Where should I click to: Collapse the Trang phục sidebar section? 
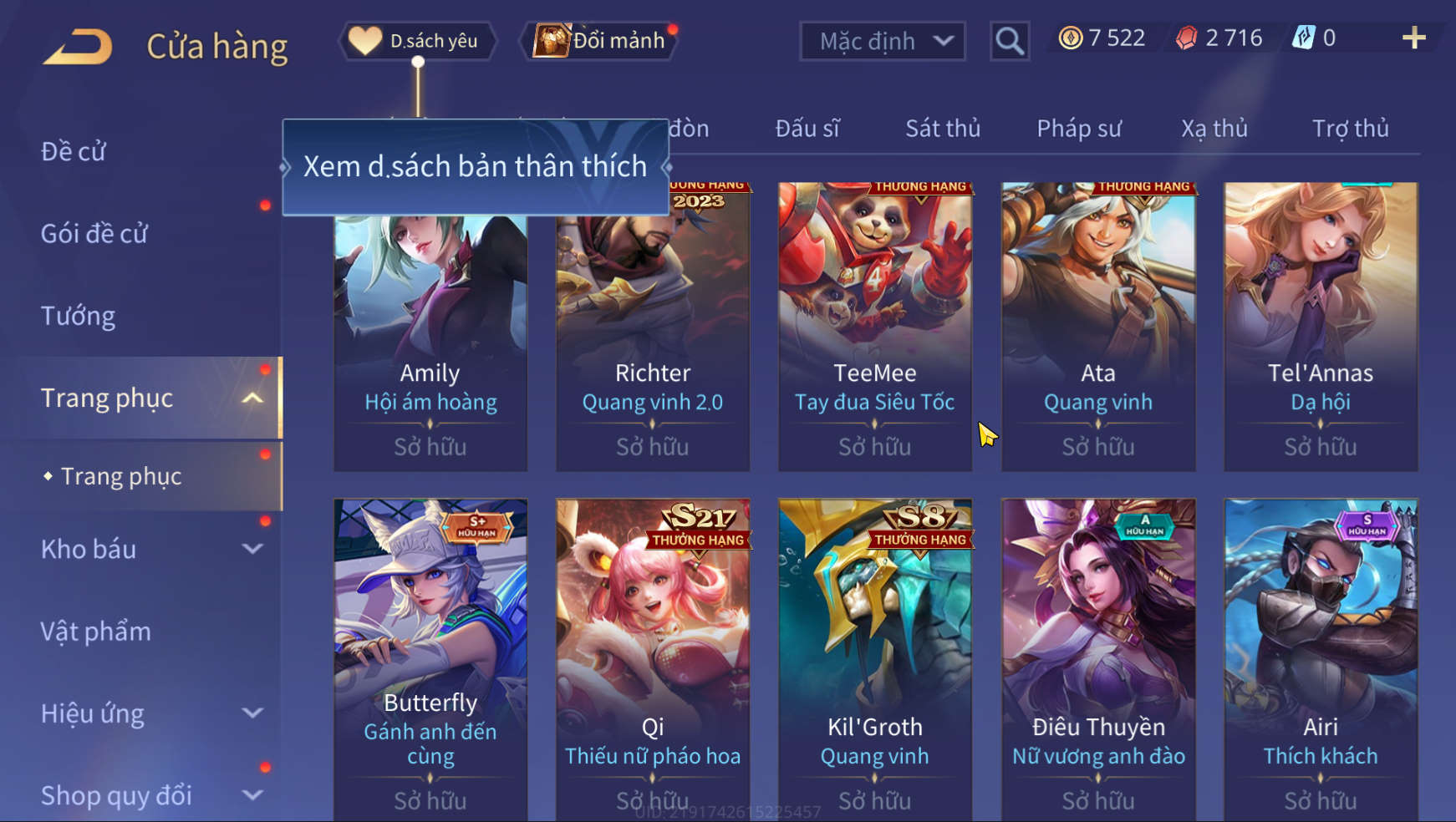click(x=252, y=398)
